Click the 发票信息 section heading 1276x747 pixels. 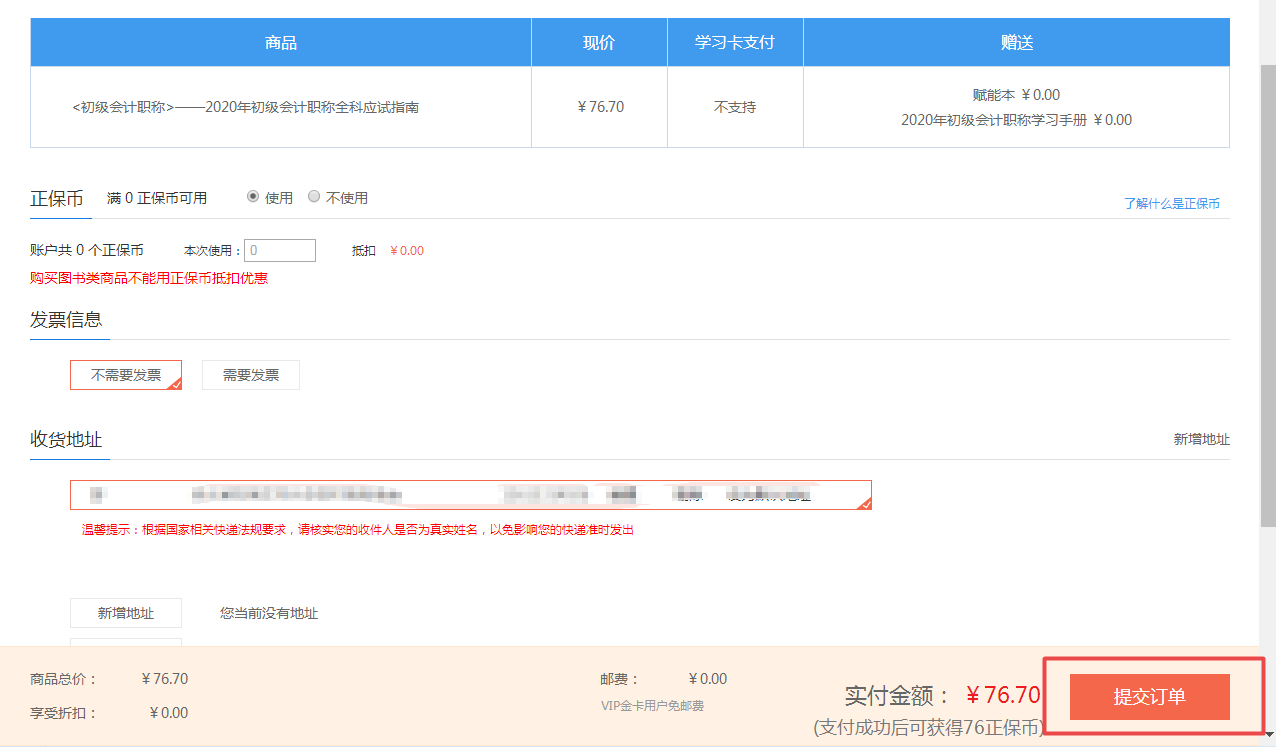pos(69,320)
